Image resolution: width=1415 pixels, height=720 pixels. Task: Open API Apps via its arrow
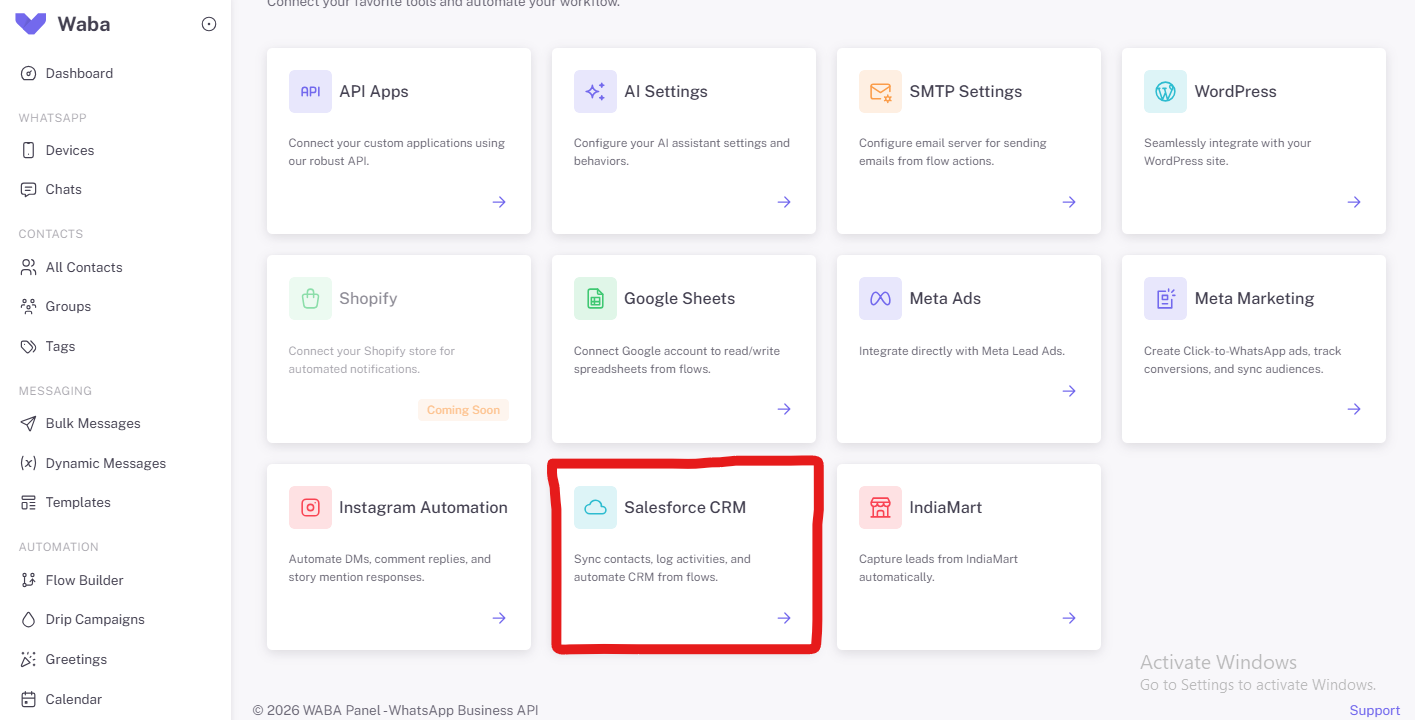(499, 202)
